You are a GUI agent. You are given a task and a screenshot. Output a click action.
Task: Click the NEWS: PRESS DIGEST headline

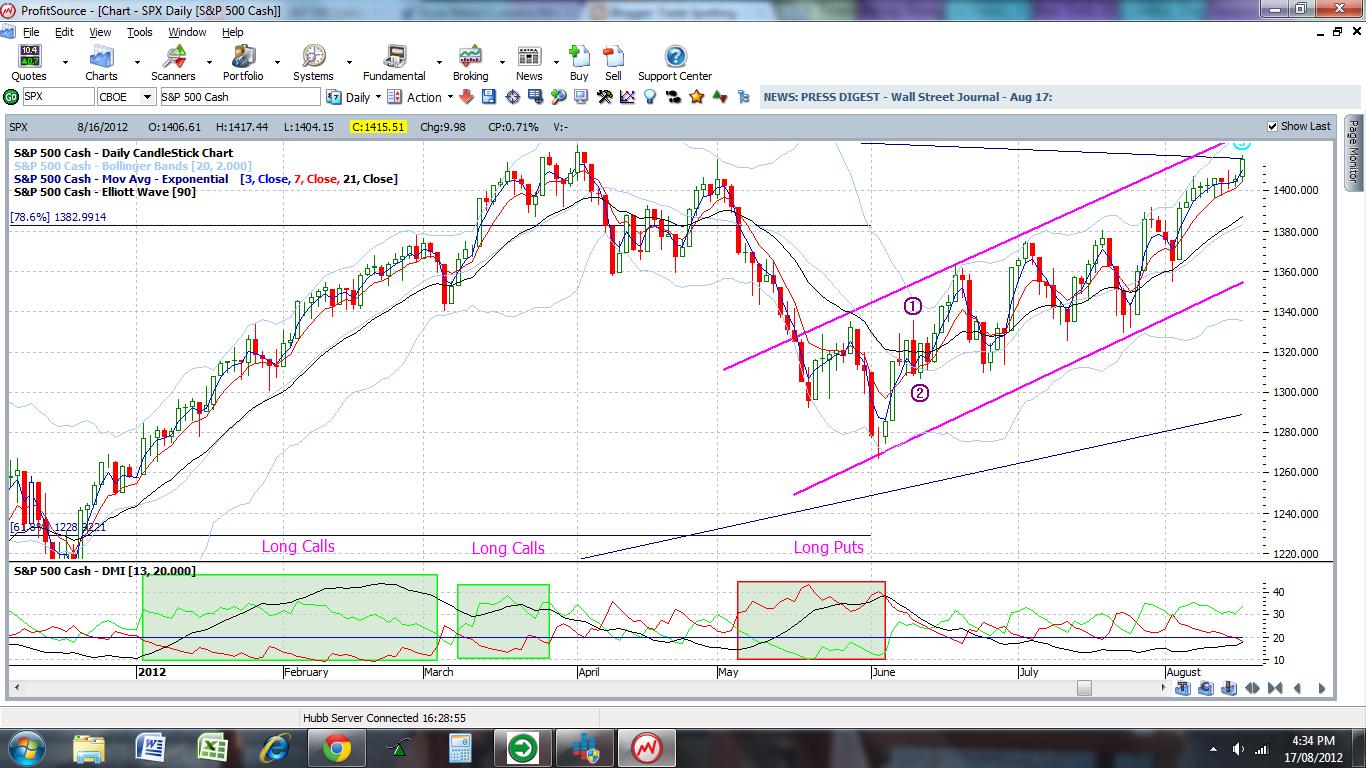907,97
